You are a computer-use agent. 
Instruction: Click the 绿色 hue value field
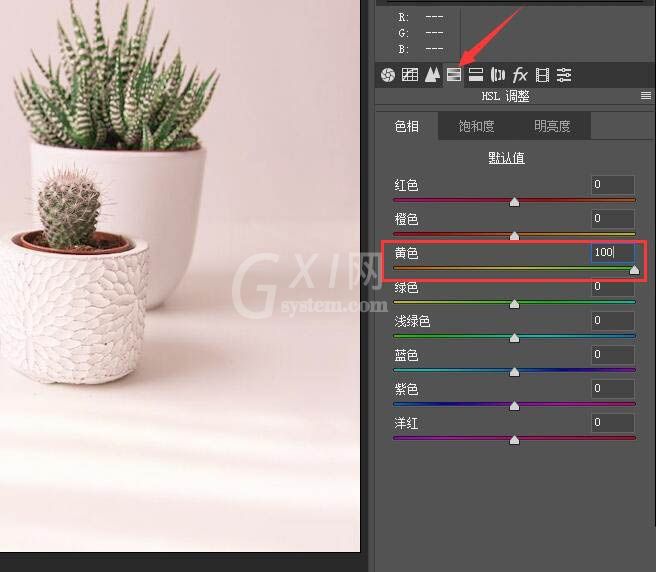click(x=612, y=287)
